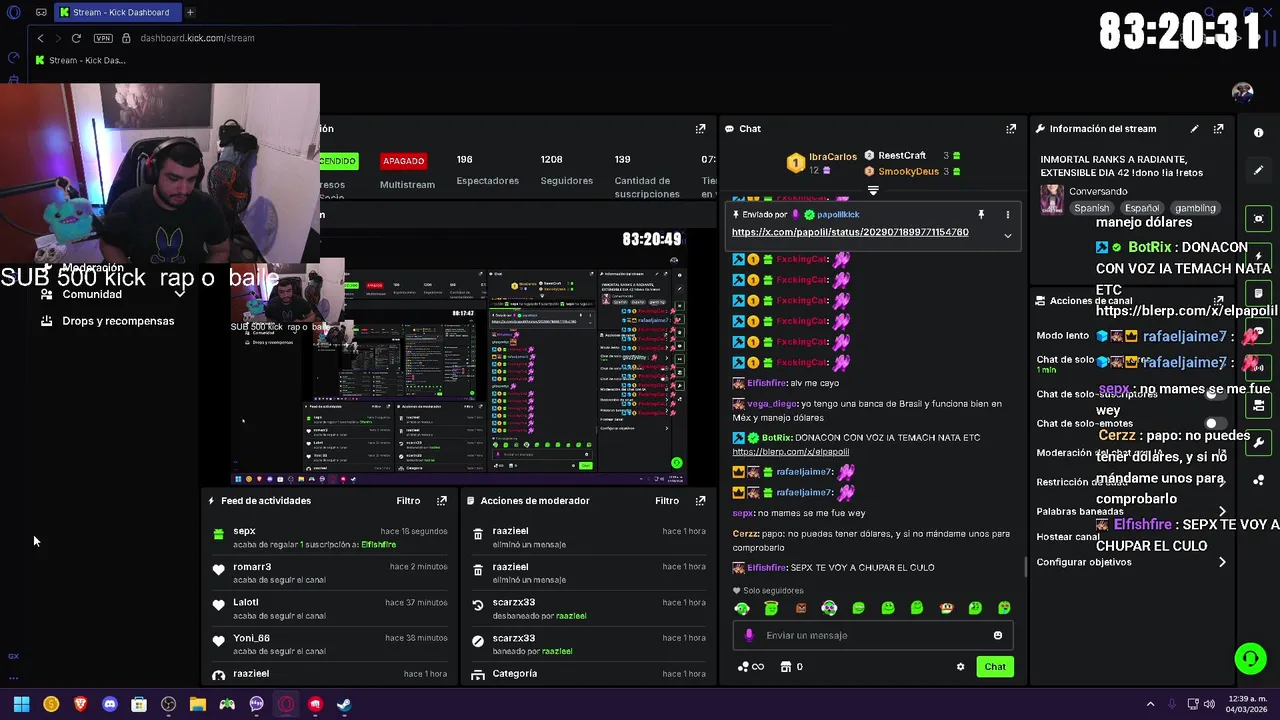Image resolution: width=1280 pixels, height=720 pixels.
Task: Click the chat panel scrollbar
Action: (1025, 566)
